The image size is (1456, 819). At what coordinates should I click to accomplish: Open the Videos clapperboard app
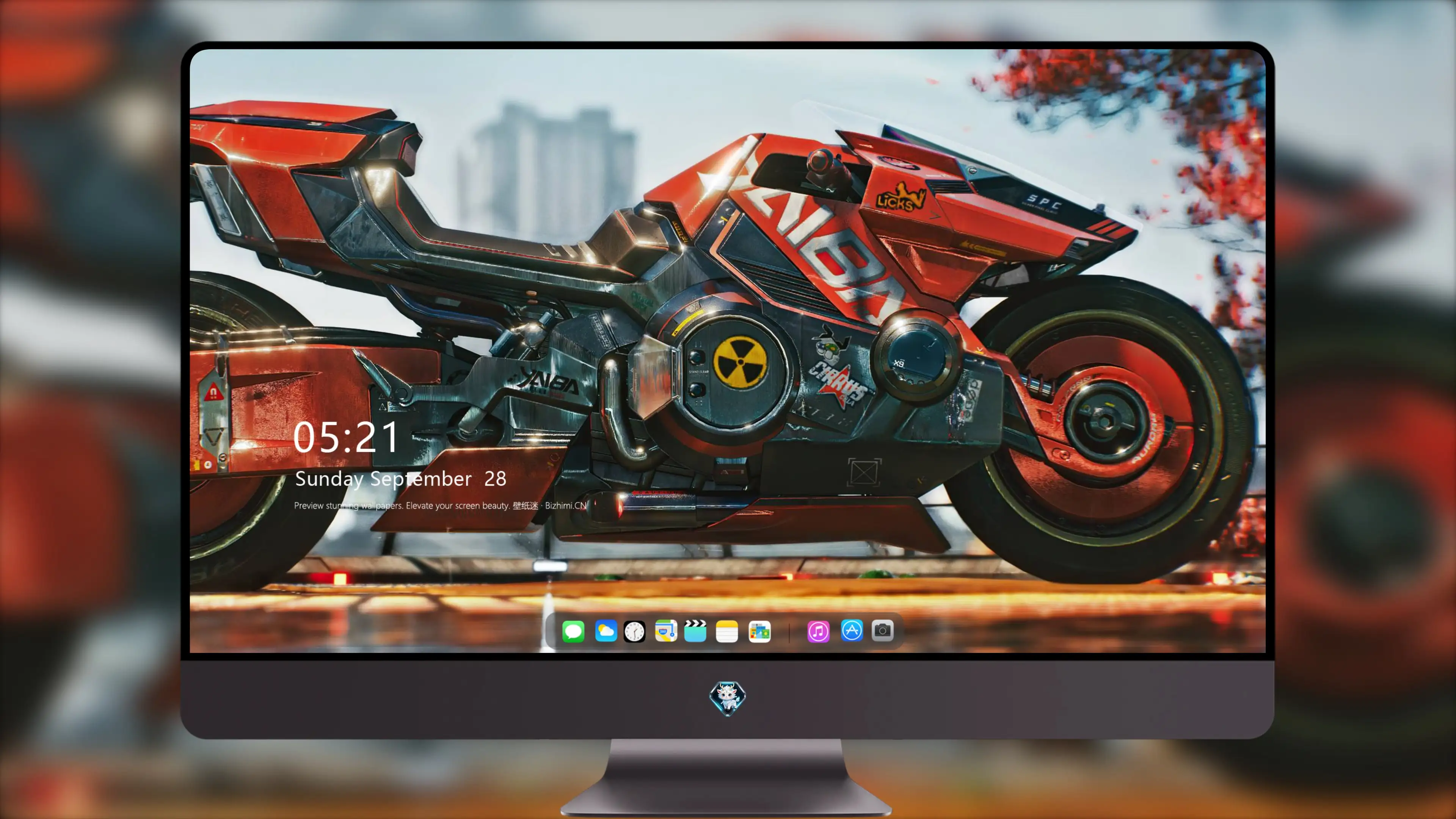[695, 631]
